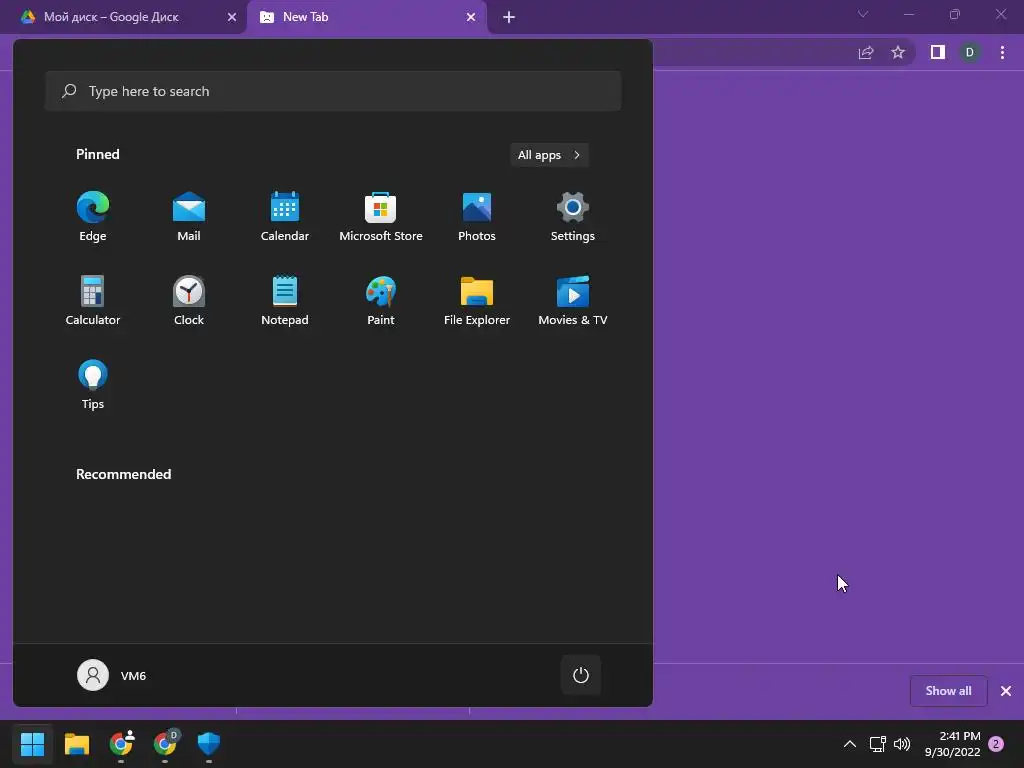Click the Chrome tab search chevron
Image resolution: width=1024 pixels, height=768 pixels.
point(863,14)
